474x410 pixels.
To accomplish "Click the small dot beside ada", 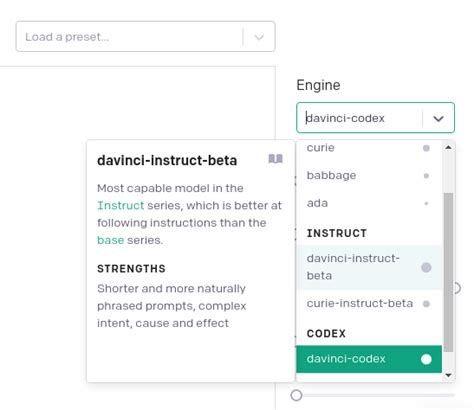I will coord(426,203).
